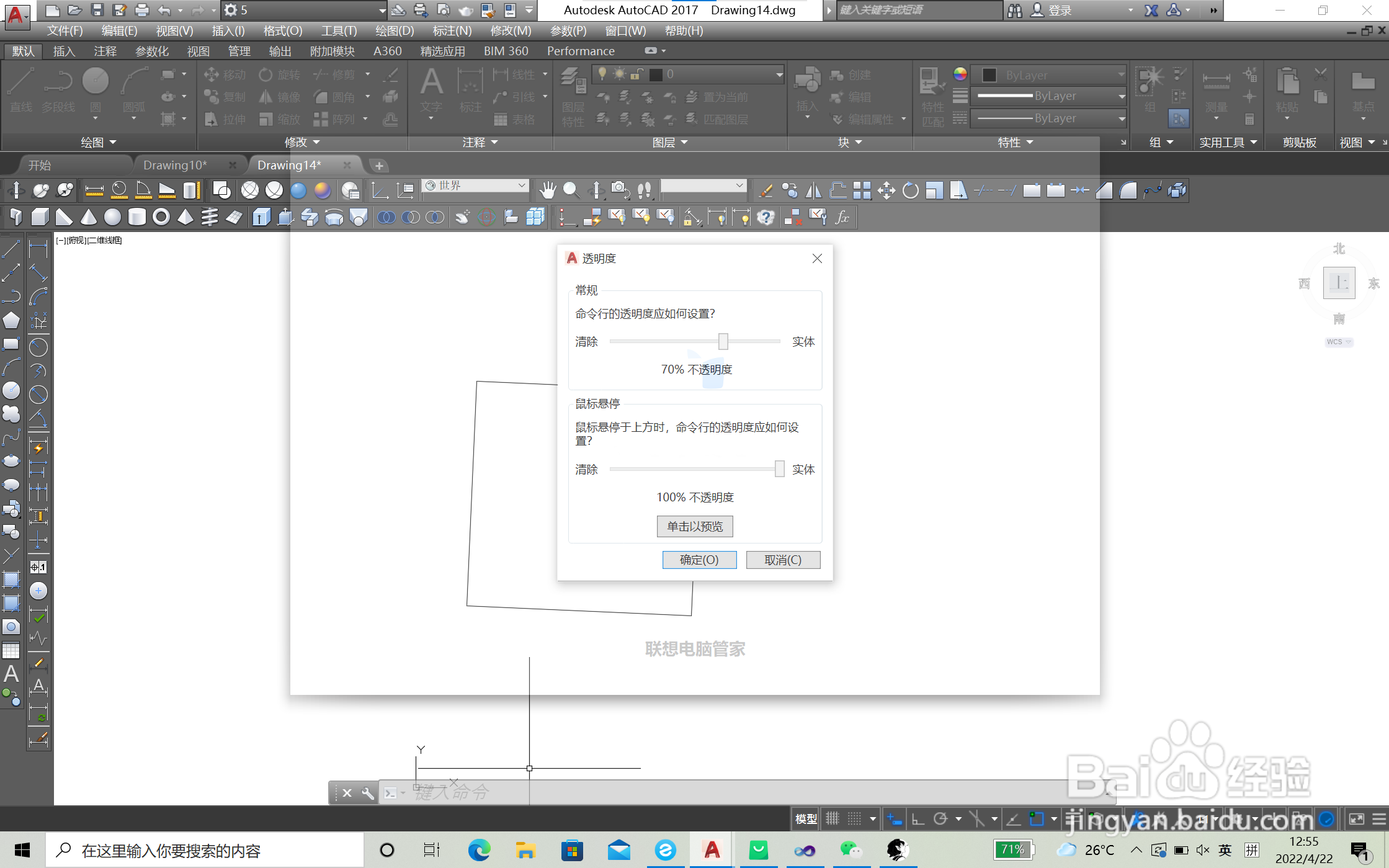Open the 标注(N) menu

pyautogui.click(x=452, y=30)
